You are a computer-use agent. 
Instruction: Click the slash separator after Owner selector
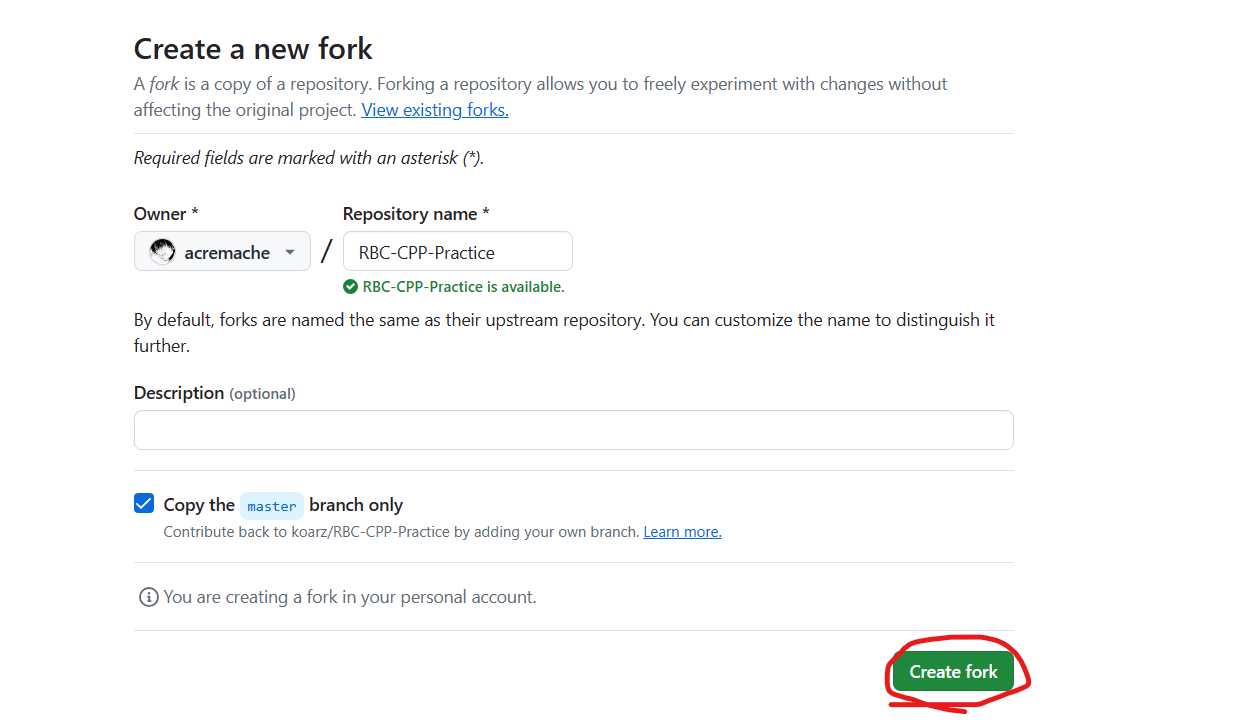tap(326, 252)
